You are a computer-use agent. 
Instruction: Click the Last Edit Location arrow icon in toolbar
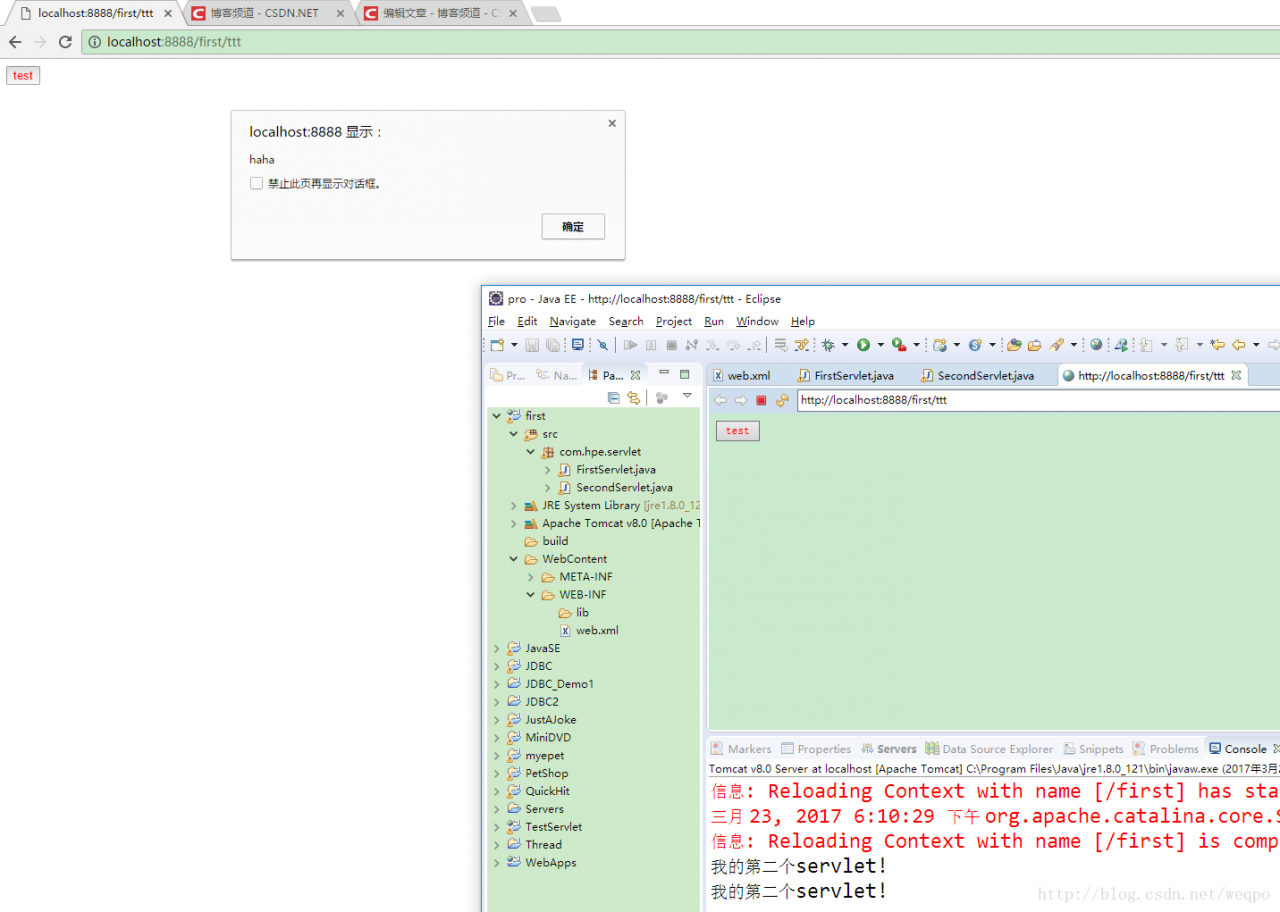coord(1217,345)
